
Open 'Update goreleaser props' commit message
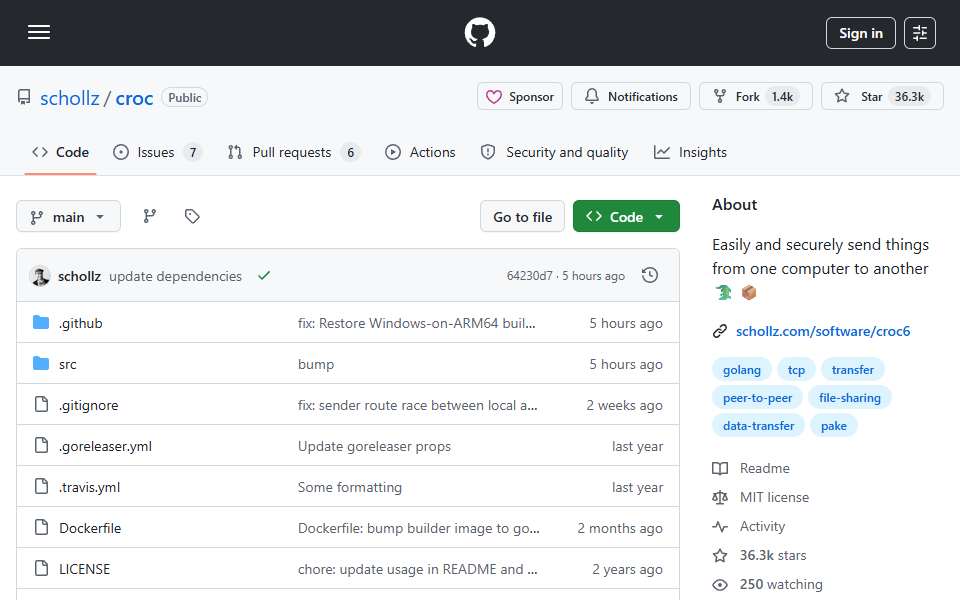(374, 446)
